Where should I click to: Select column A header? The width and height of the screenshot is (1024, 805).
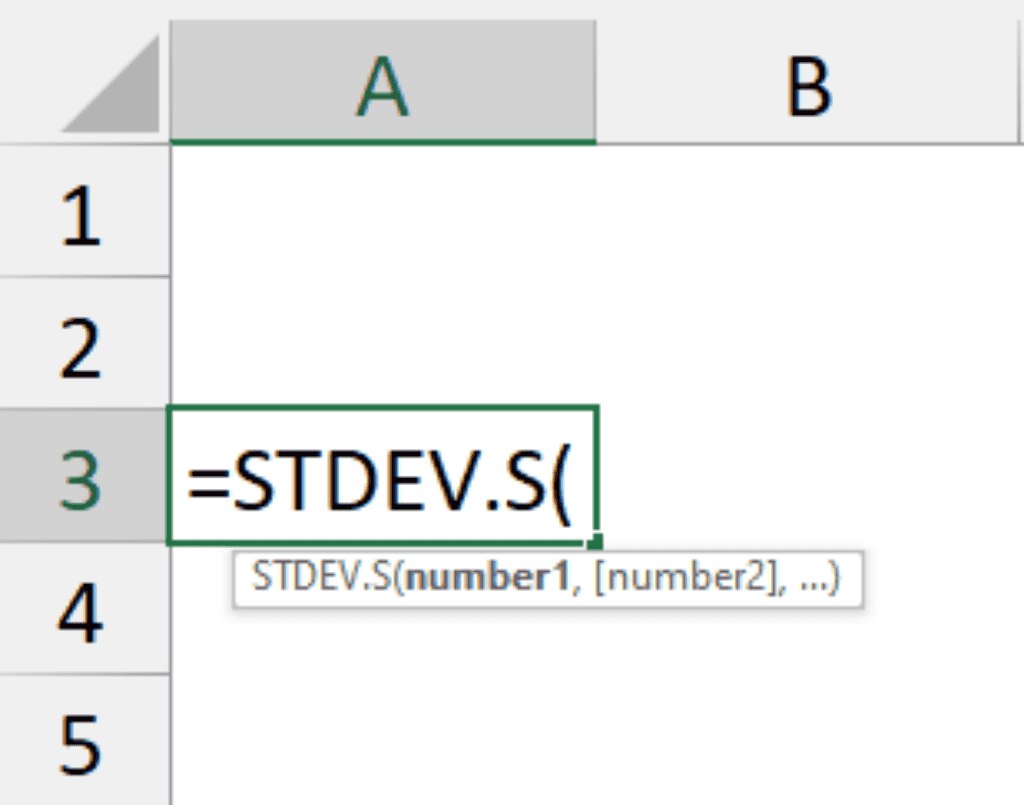[383, 80]
